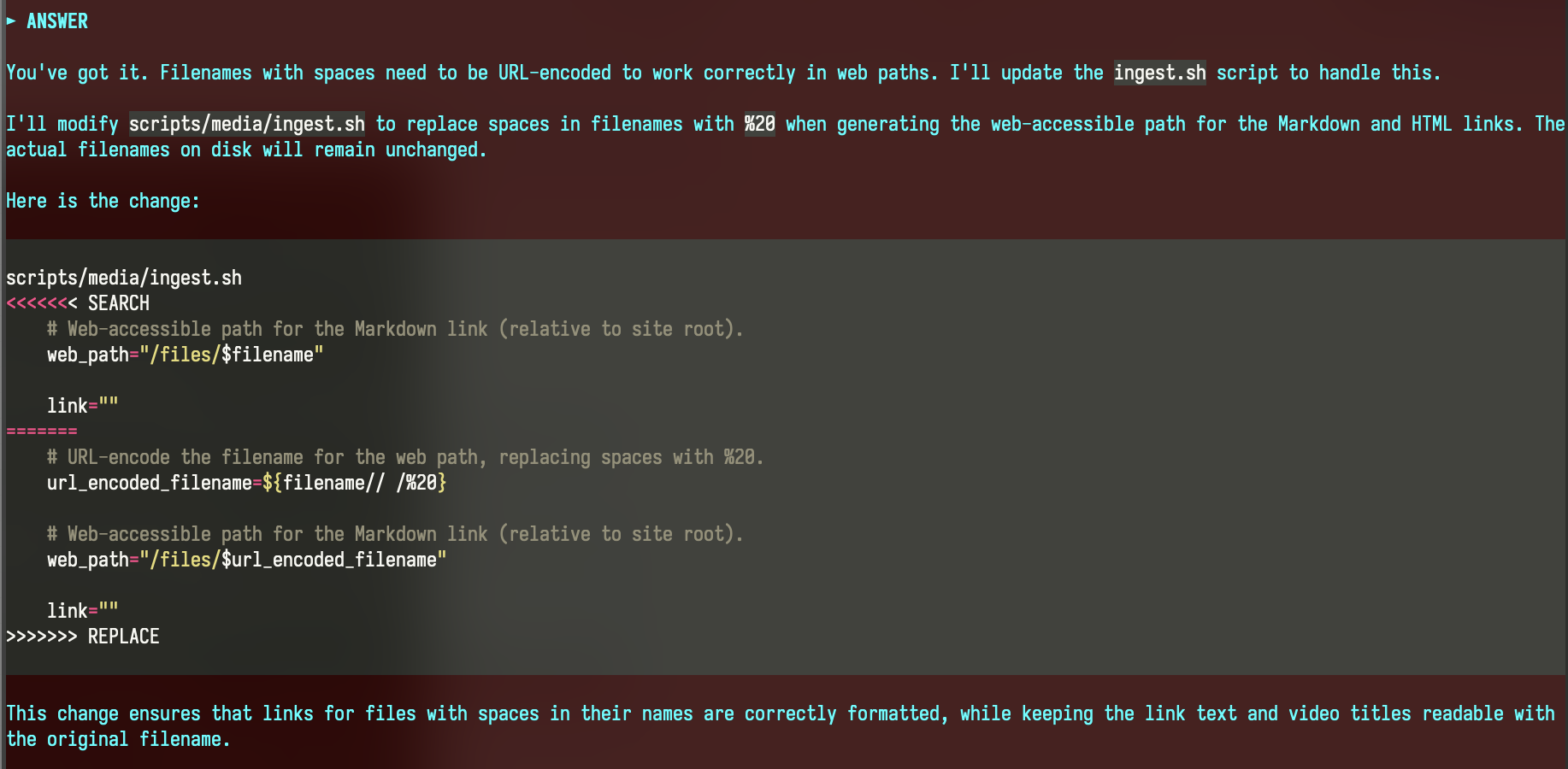Click the 'This change ensures' closing paragraph
Screen dimensions: 1568x769
tap(781, 726)
